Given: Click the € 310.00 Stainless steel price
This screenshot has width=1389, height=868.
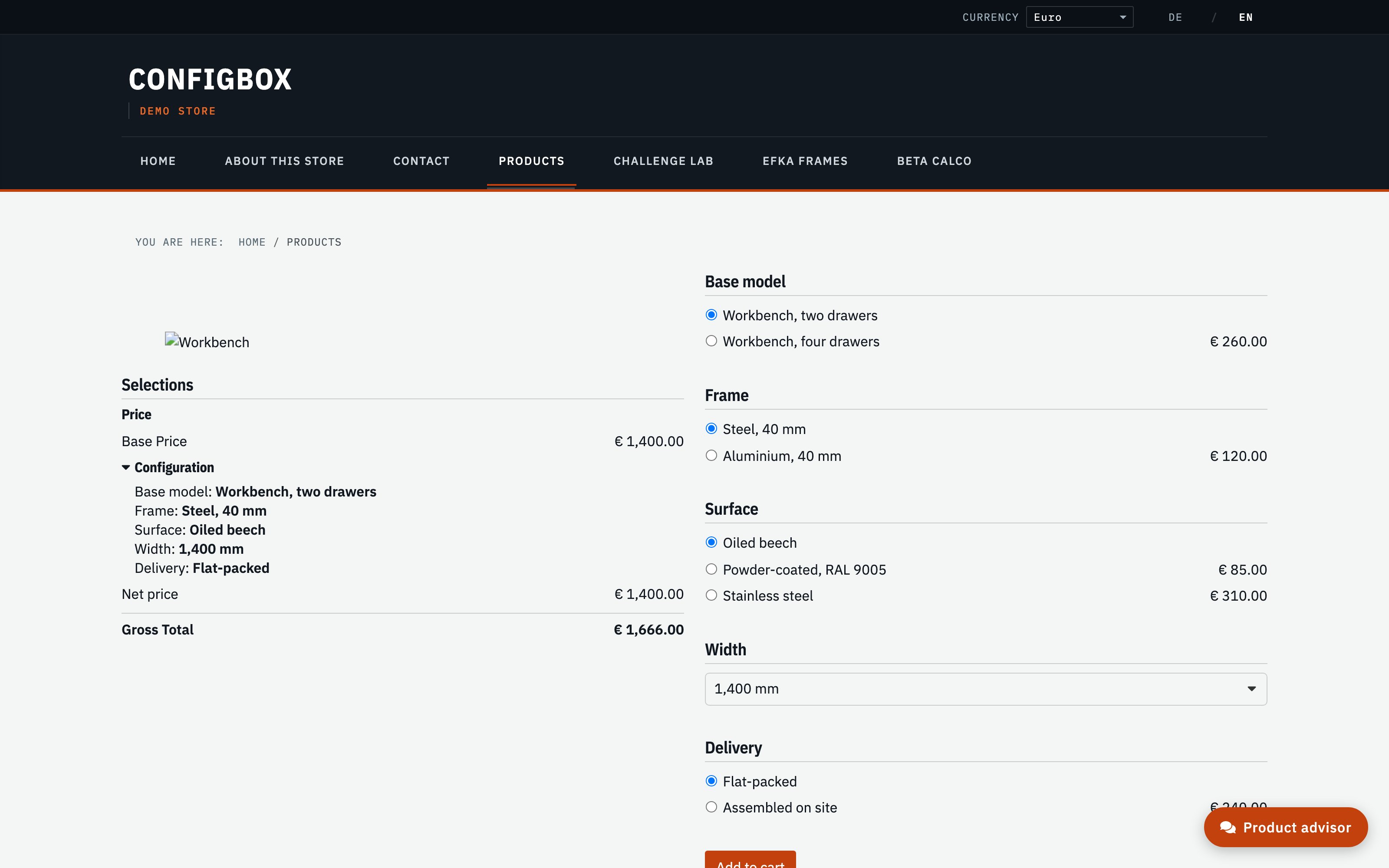Looking at the screenshot, I should (x=1238, y=596).
